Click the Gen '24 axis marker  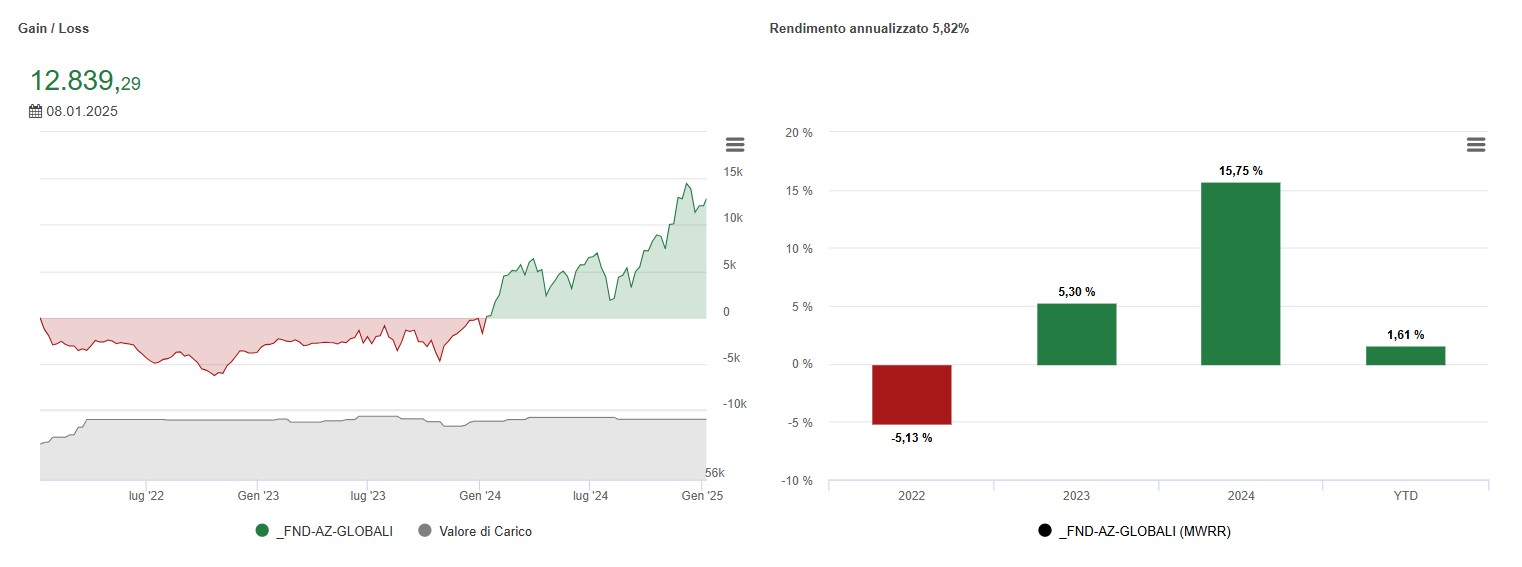[x=479, y=495]
